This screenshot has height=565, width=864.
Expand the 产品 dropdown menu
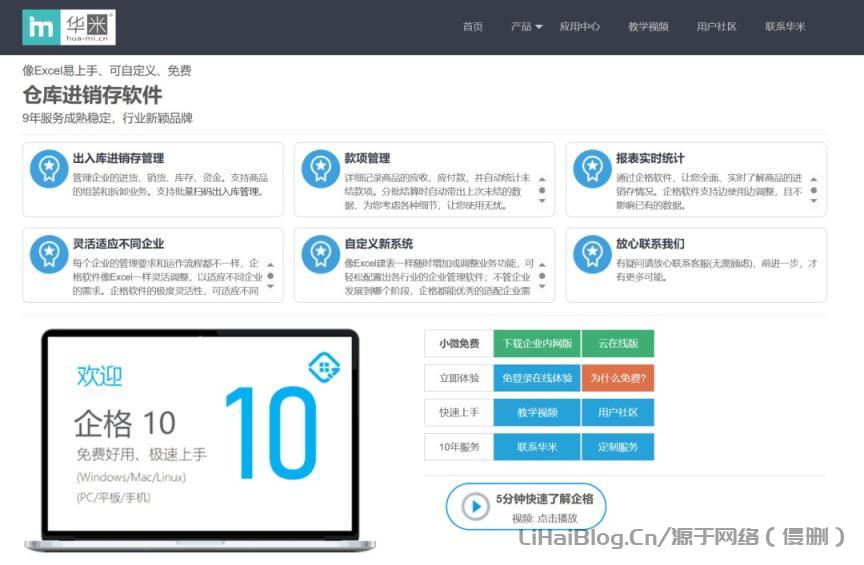click(526, 26)
